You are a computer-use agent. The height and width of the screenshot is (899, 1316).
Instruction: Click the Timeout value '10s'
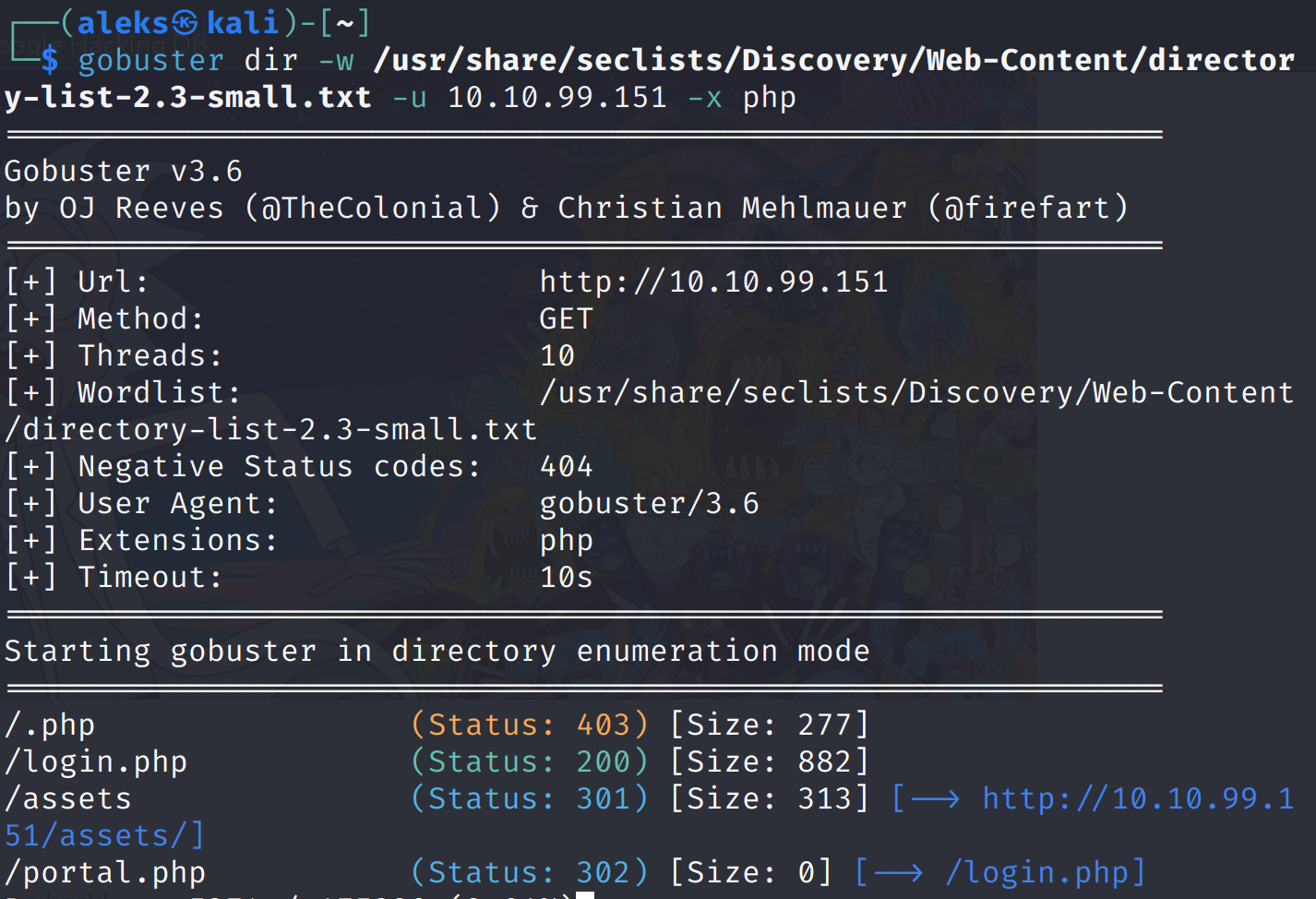pos(567,577)
